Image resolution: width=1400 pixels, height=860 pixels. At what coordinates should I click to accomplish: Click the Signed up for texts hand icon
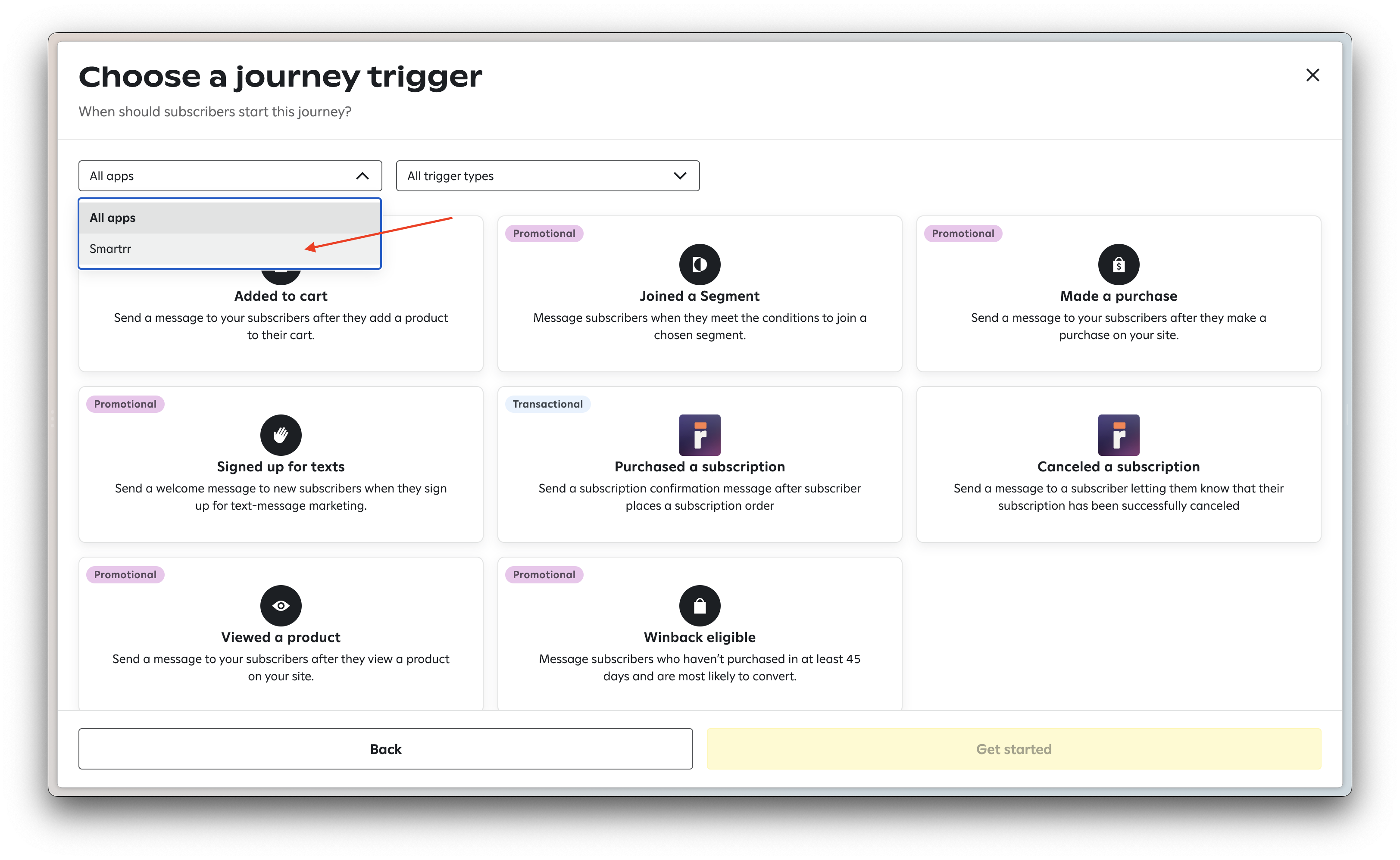click(281, 435)
